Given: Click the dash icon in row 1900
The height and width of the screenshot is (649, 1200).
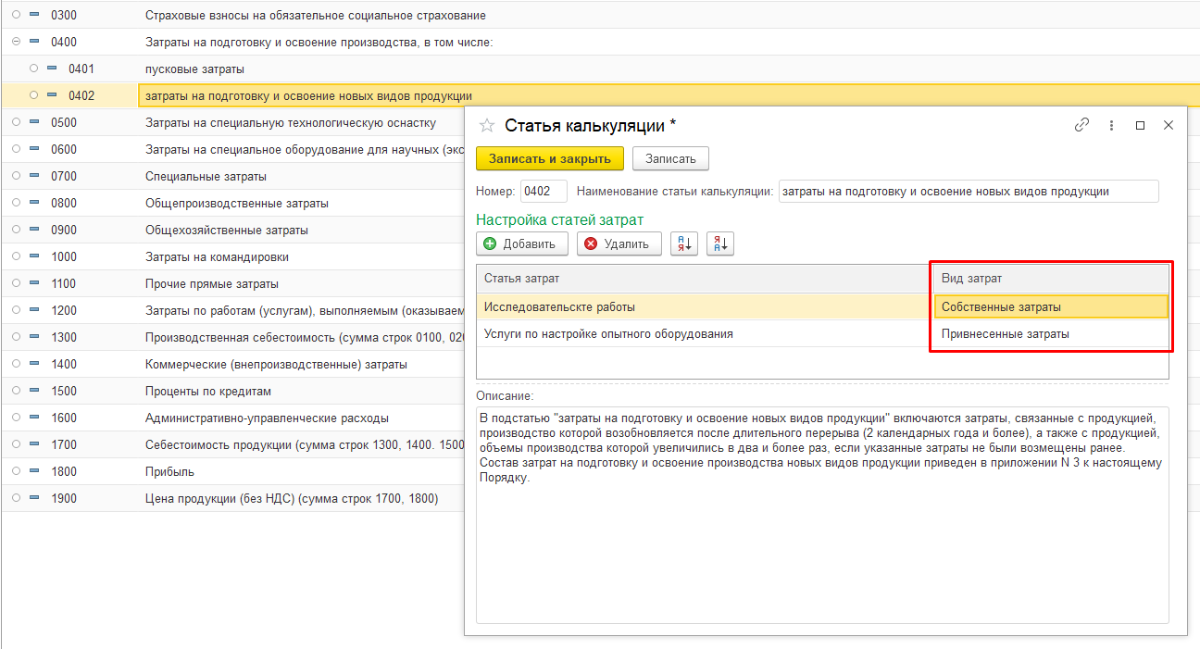Looking at the screenshot, I should [34, 498].
